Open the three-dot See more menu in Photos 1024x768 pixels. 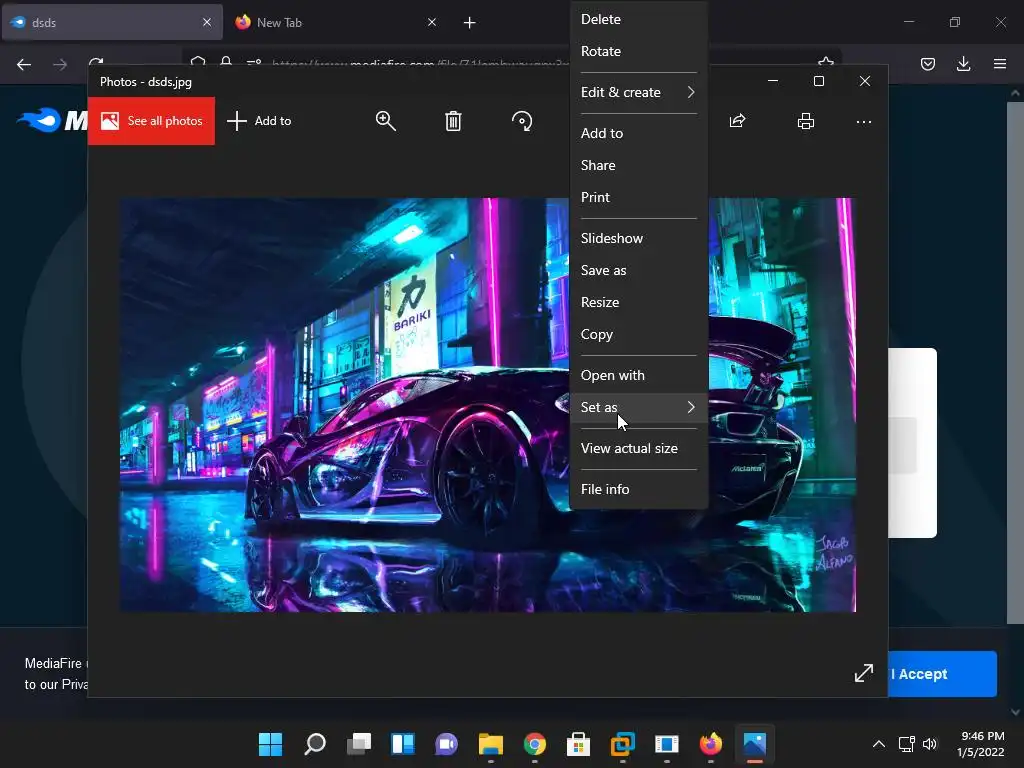(863, 121)
